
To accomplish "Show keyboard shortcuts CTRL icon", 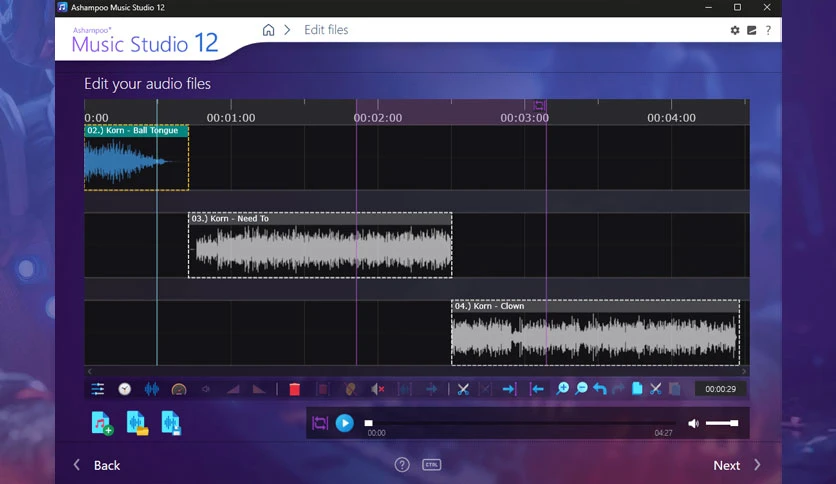I will click(x=431, y=465).
